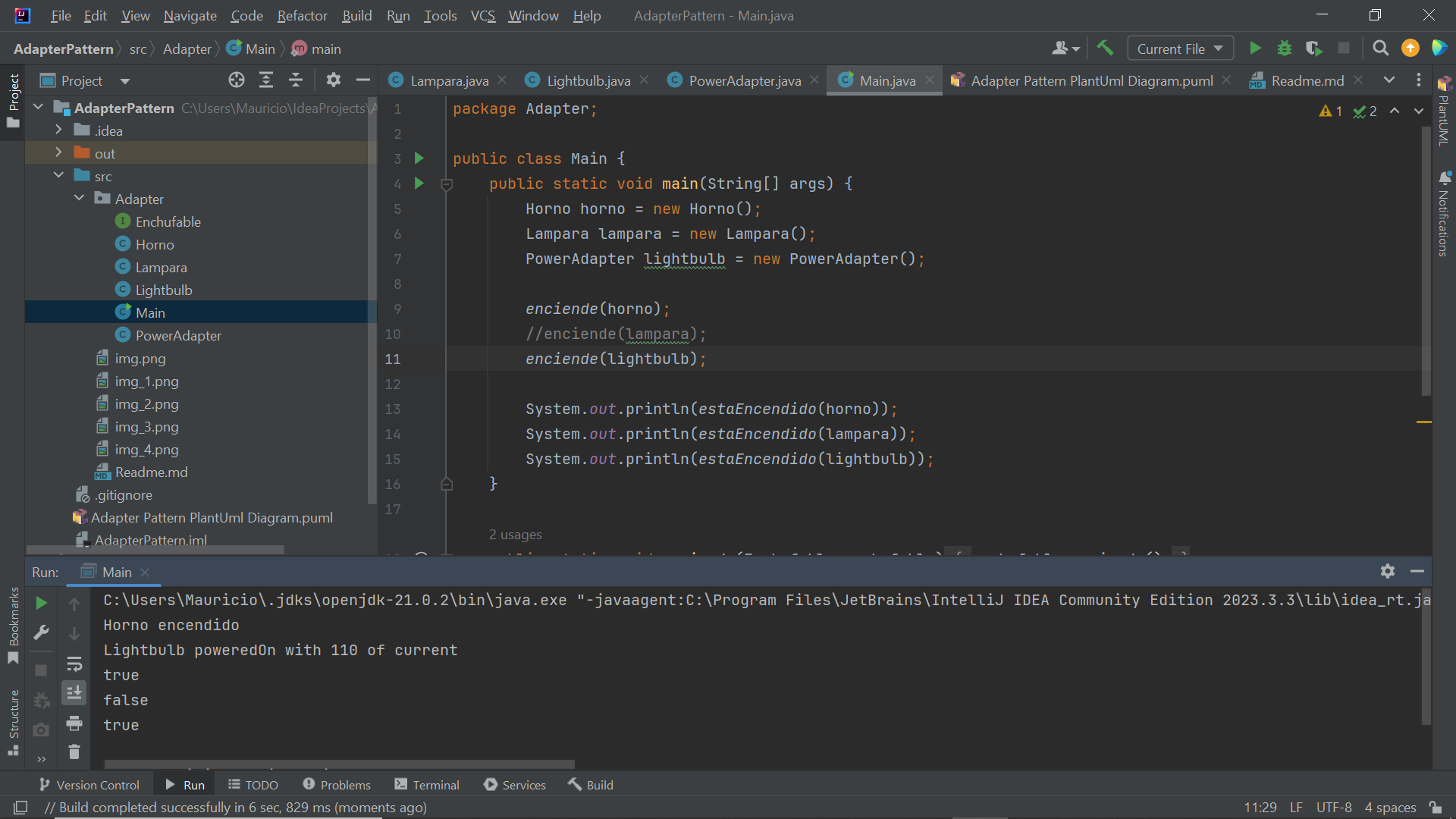The height and width of the screenshot is (819, 1456).
Task: Open the Notifications side panel
Action: tap(1444, 215)
